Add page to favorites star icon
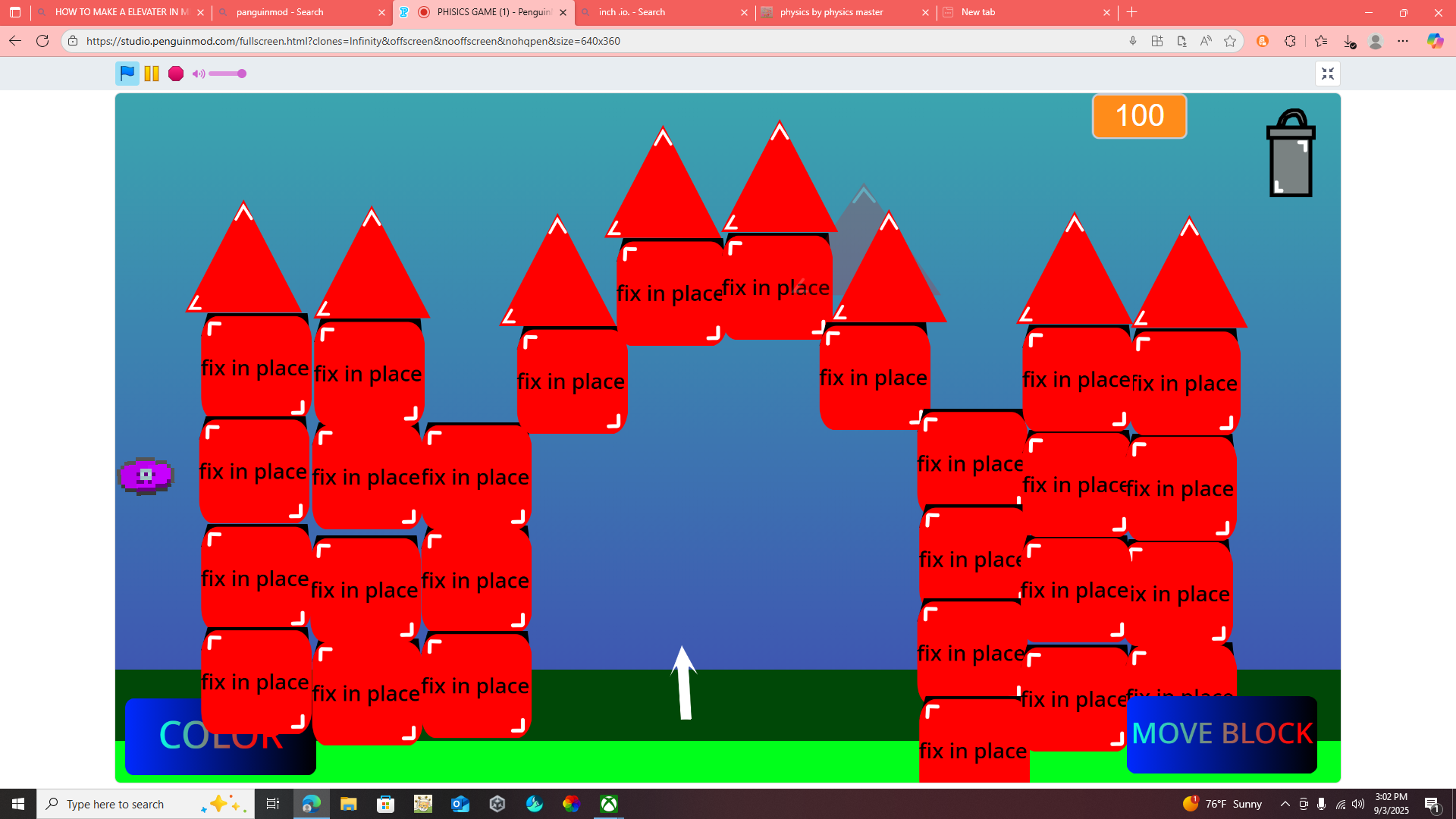 point(1230,41)
